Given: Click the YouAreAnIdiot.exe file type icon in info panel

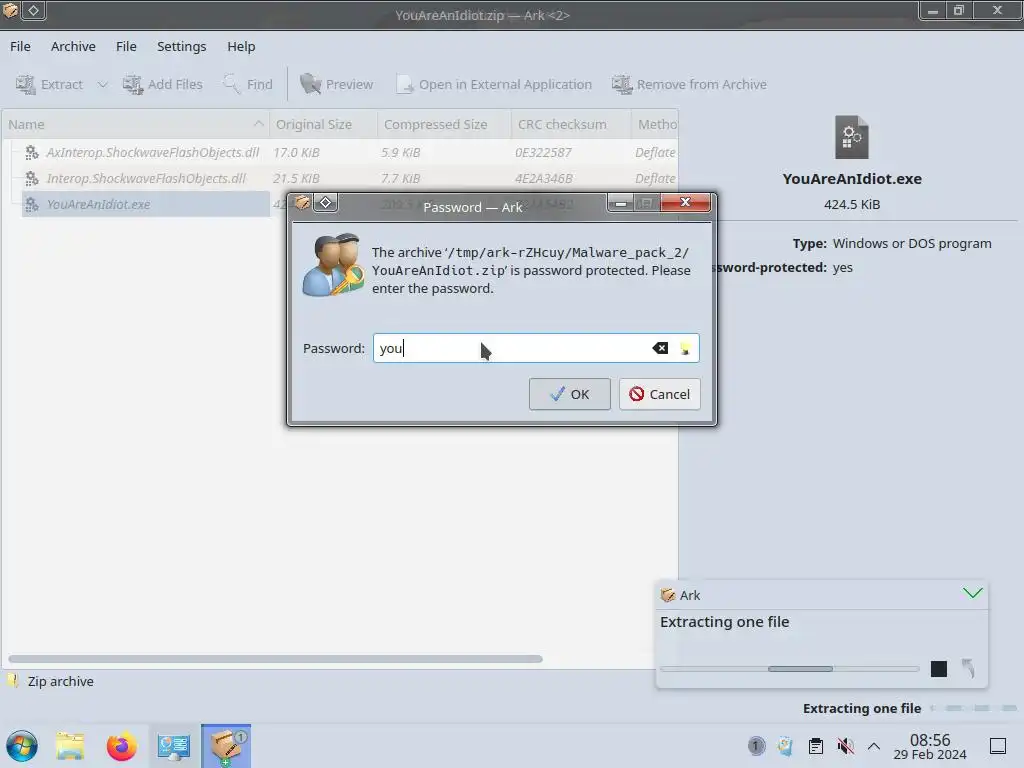Looking at the screenshot, I should (x=852, y=137).
